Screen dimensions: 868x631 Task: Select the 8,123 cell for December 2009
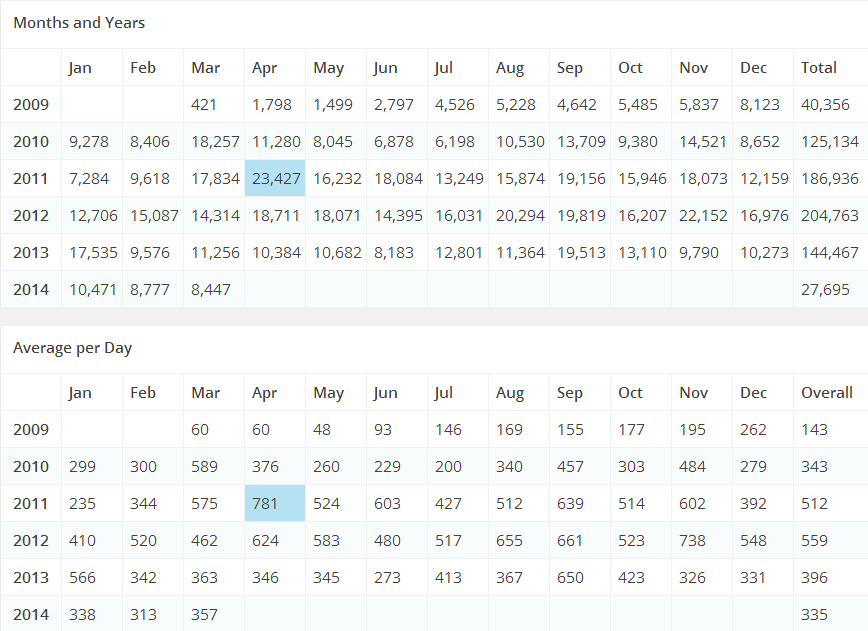760,105
